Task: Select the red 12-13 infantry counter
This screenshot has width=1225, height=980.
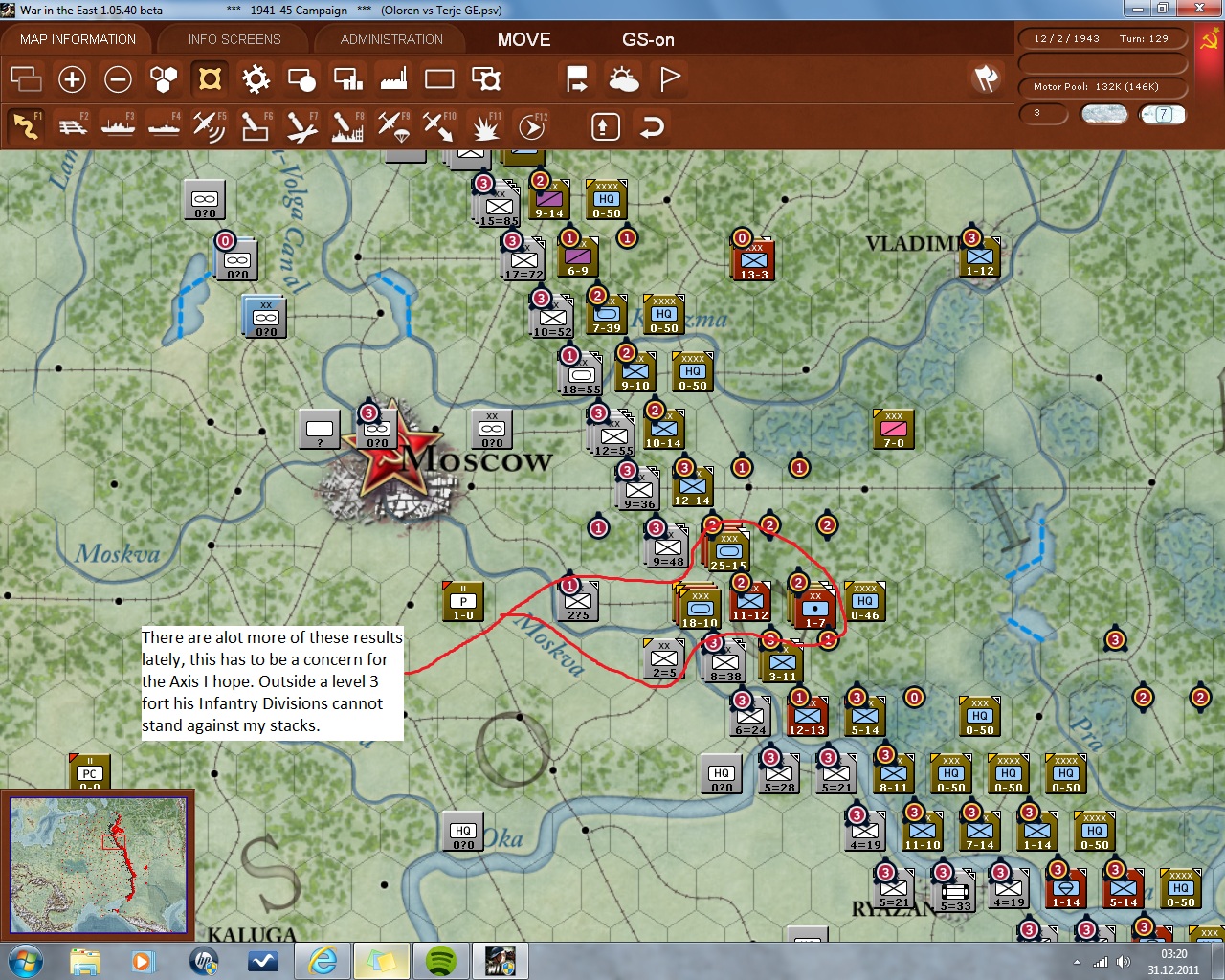Action: pos(807,716)
